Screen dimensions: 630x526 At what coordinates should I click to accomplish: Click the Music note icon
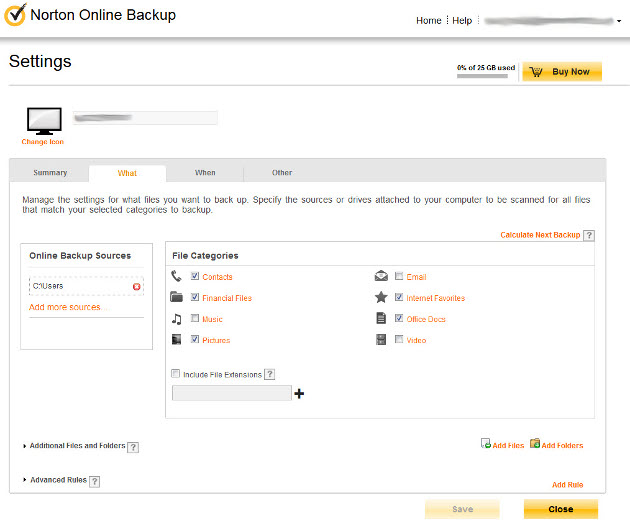tap(176, 319)
